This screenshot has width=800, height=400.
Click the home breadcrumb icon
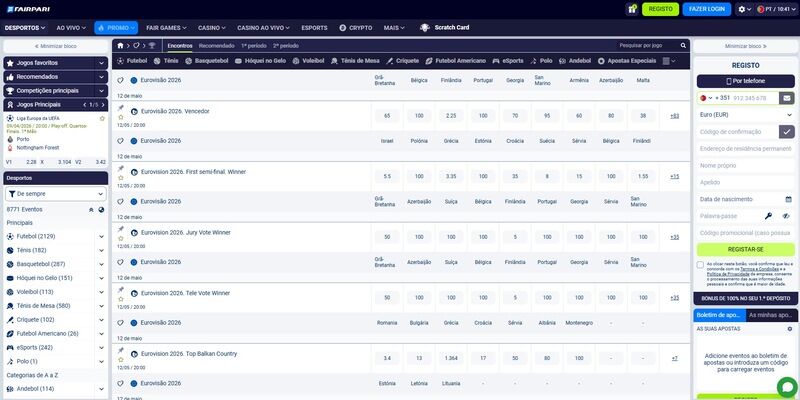tap(120, 46)
